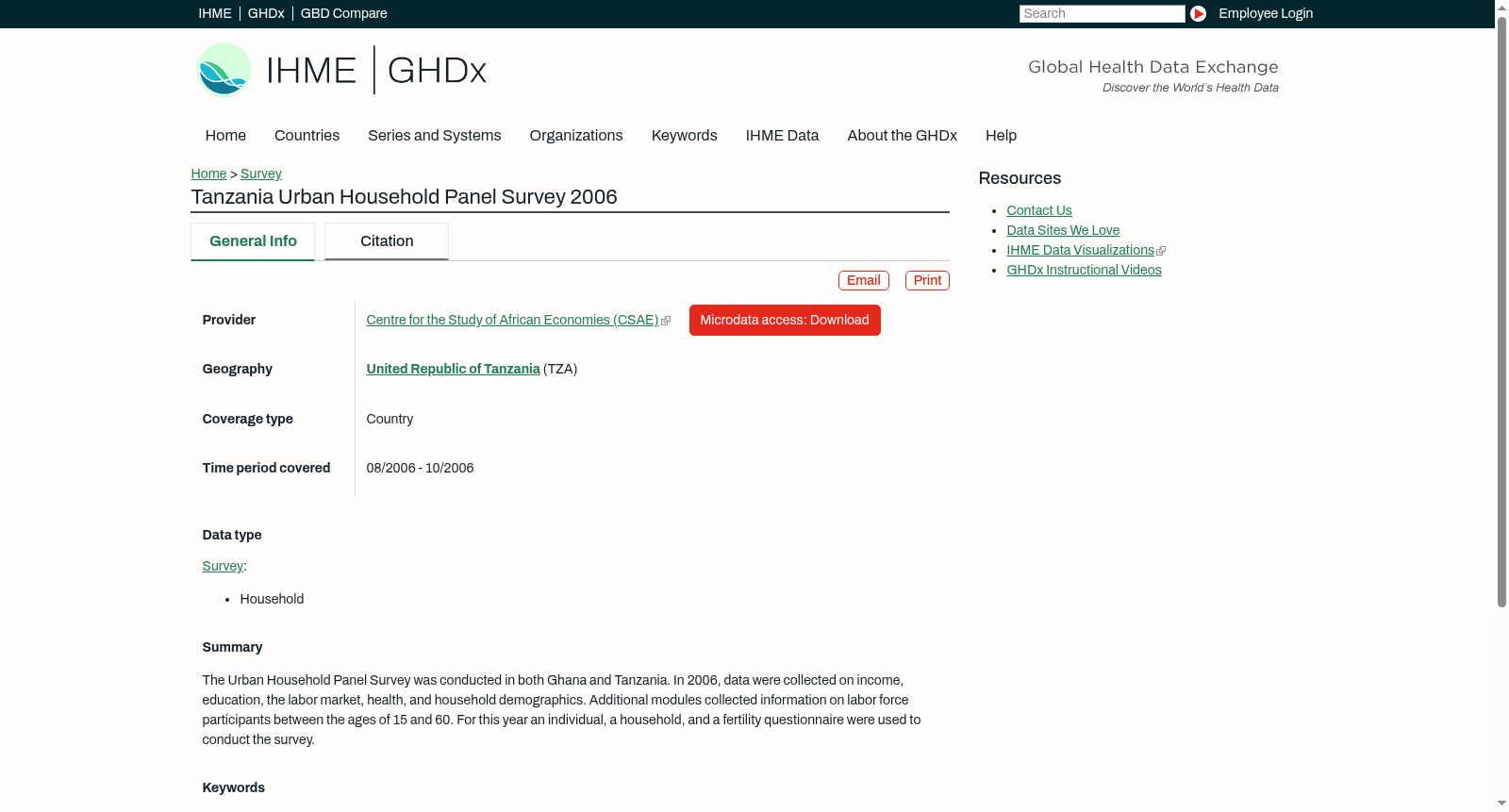Click the page vertical scrollbar thumb

point(1501,311)
